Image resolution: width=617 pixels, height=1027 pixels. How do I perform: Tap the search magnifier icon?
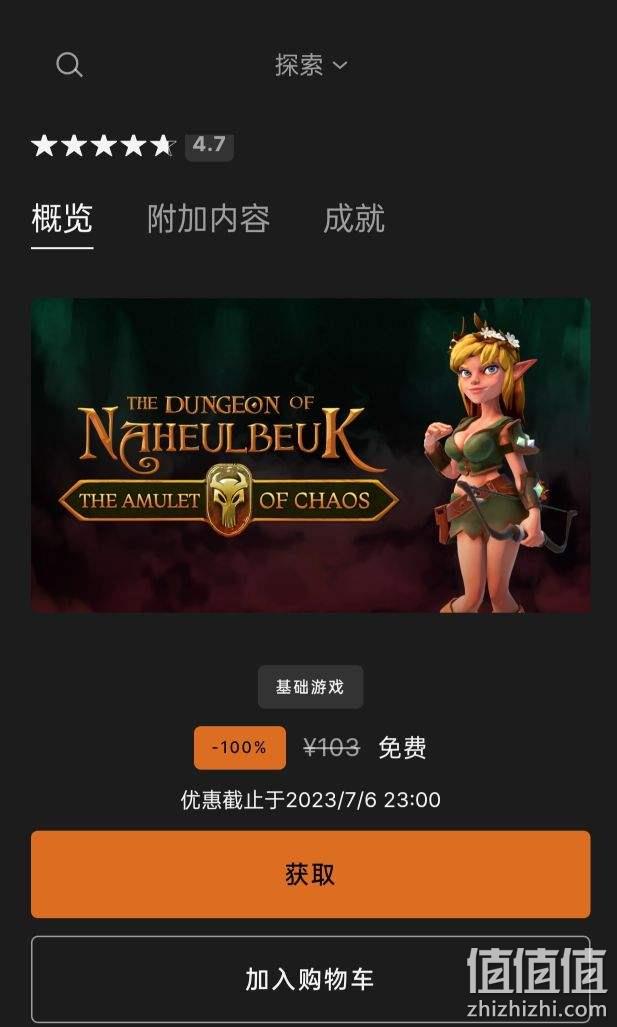[69, 65]
